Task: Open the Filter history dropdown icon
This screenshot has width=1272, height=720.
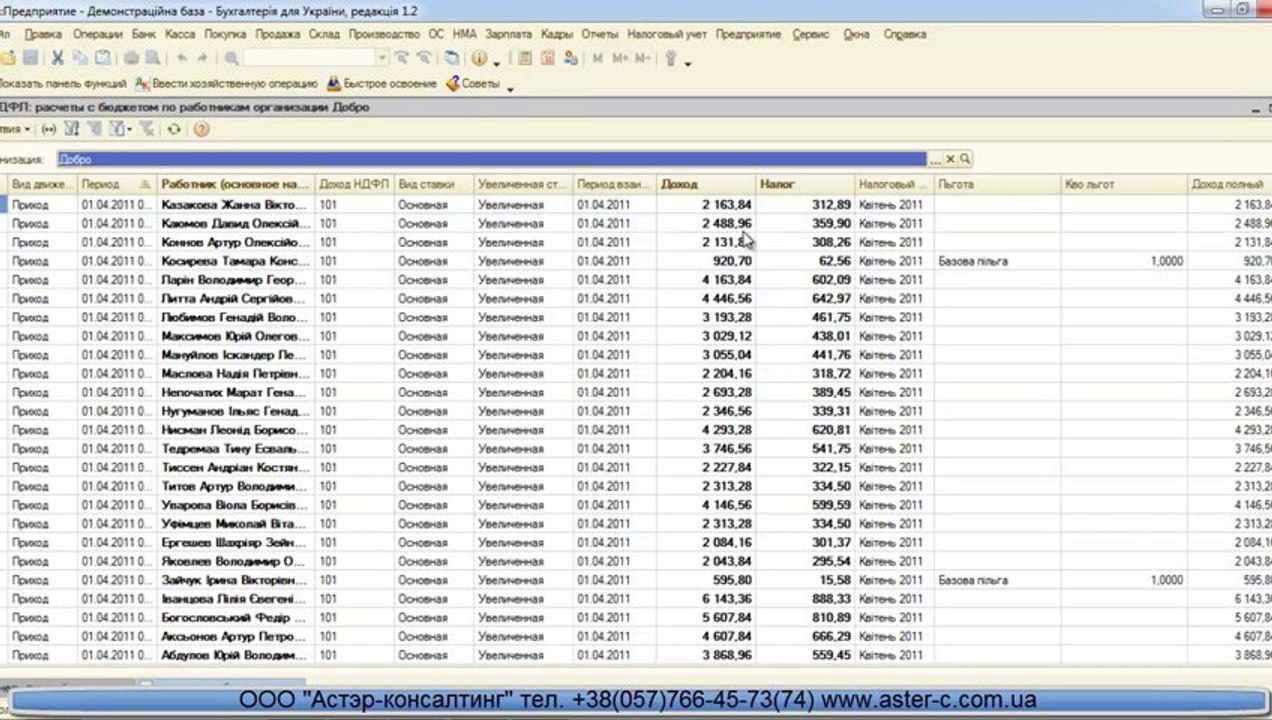Action: pyautogui.click(x=121, y=129)
